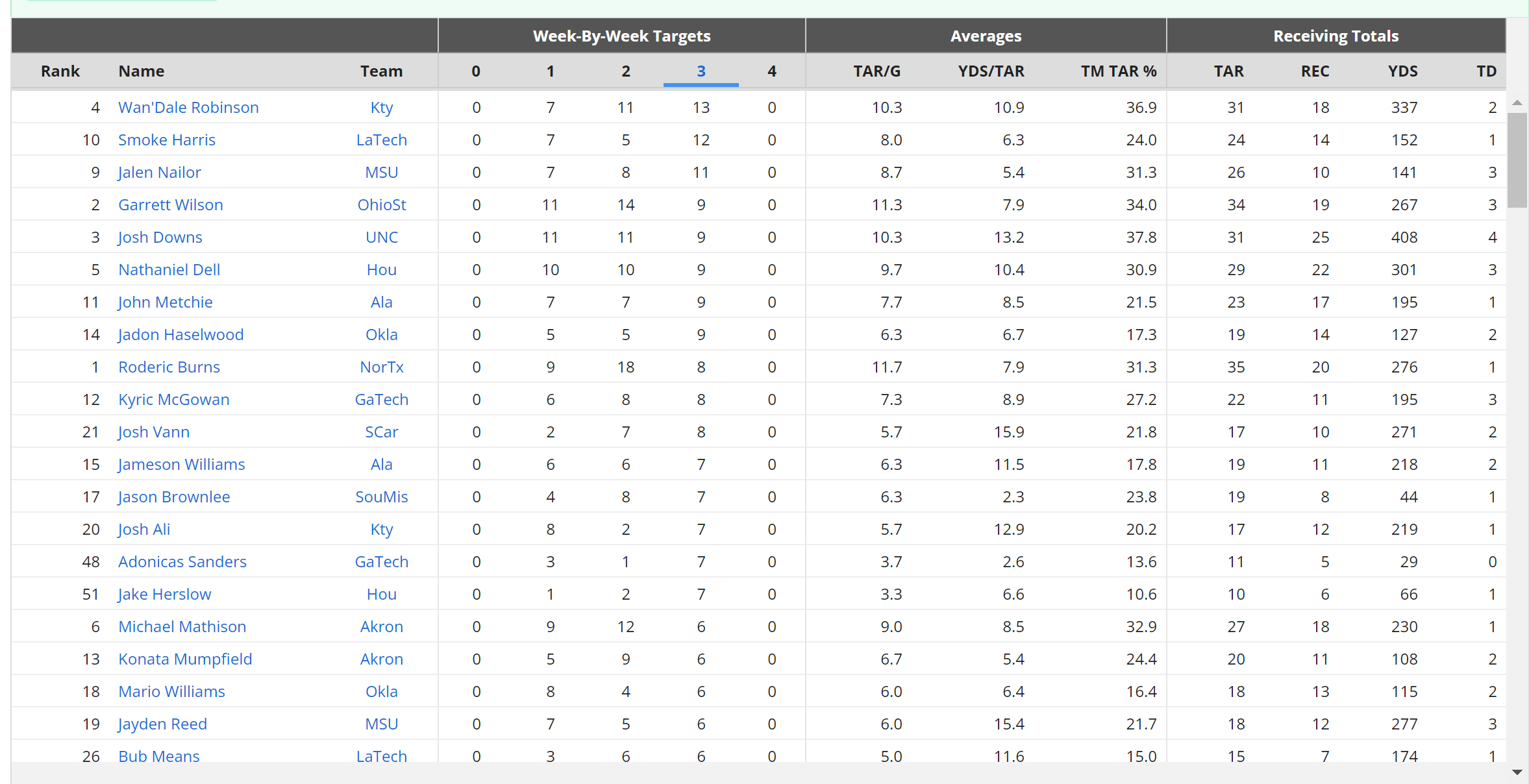
Task: Open Konata Mumpfield player link
Action: pos(185,659)
